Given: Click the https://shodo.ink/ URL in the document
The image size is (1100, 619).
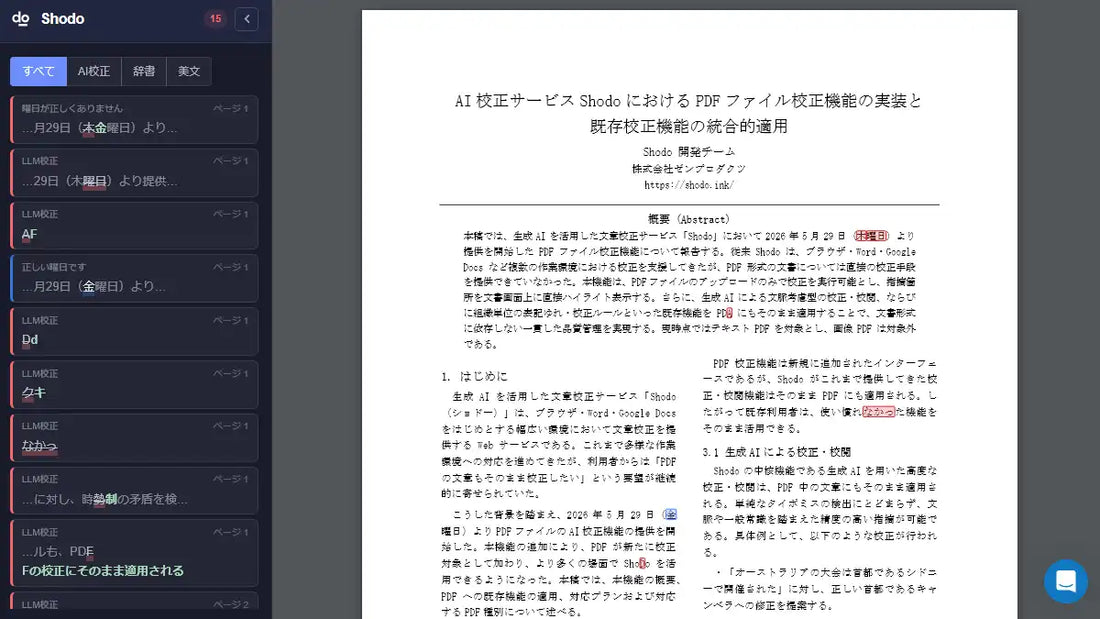Looking at the screenshot, I should (x=689, y=185).
